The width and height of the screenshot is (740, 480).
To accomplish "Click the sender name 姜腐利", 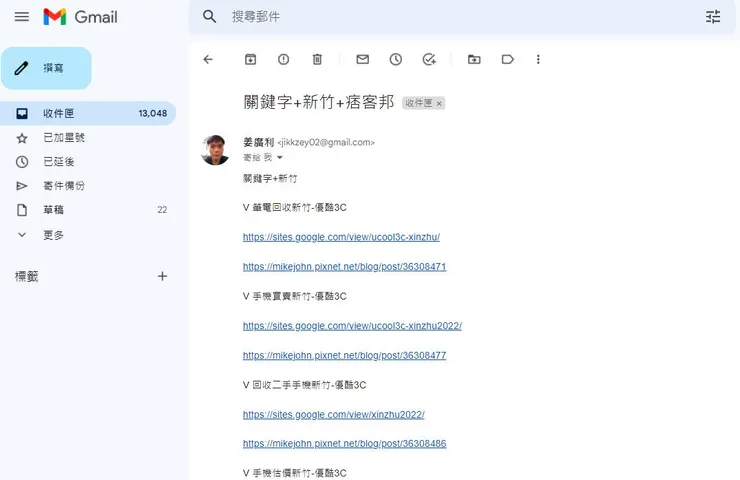I will pos(258,142).
